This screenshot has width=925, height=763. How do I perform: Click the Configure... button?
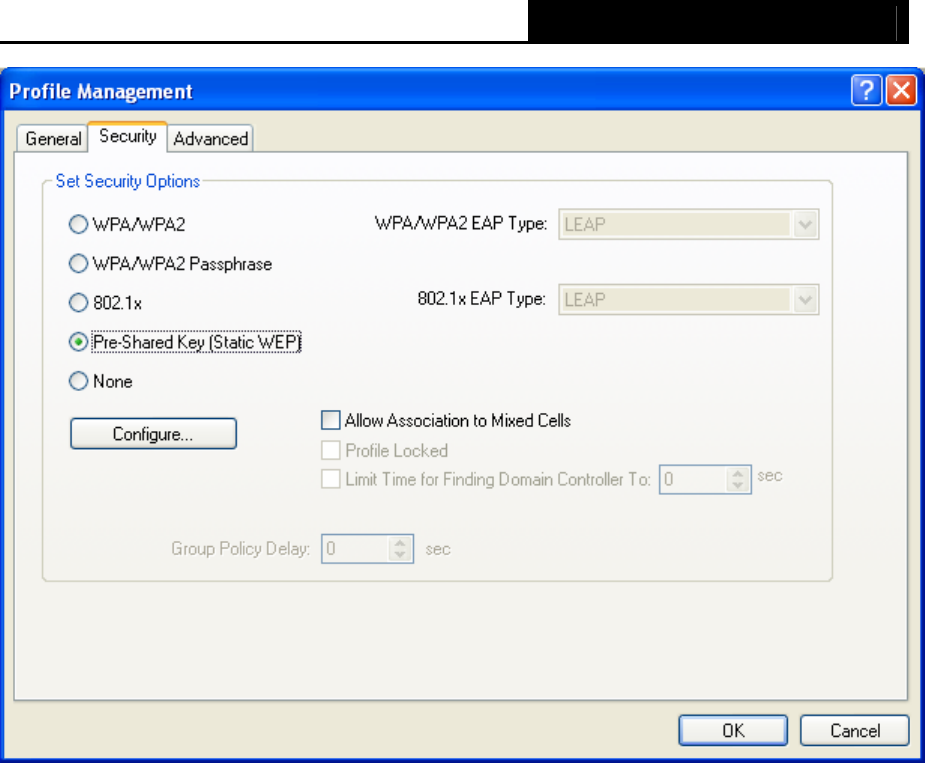click(x=153, y=434)
